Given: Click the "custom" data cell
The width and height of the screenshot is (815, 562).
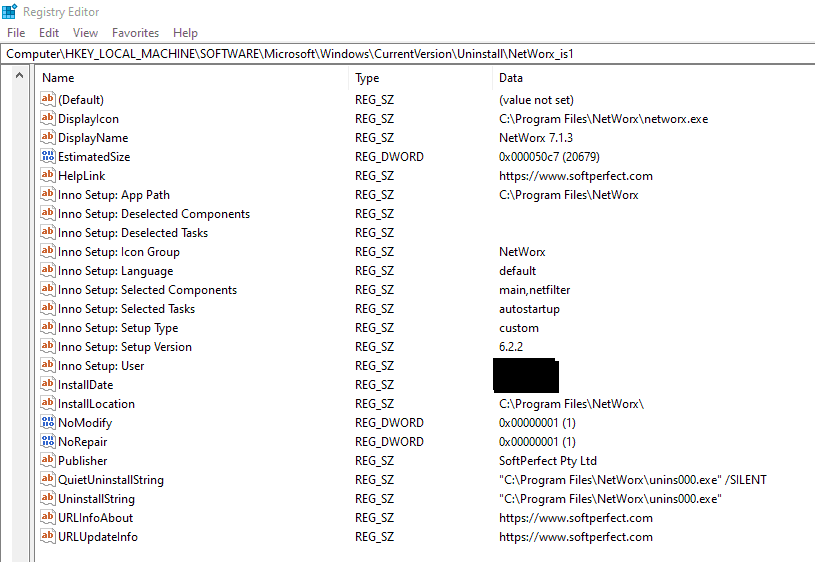Looking at the screenshot, I should (519, 328).
